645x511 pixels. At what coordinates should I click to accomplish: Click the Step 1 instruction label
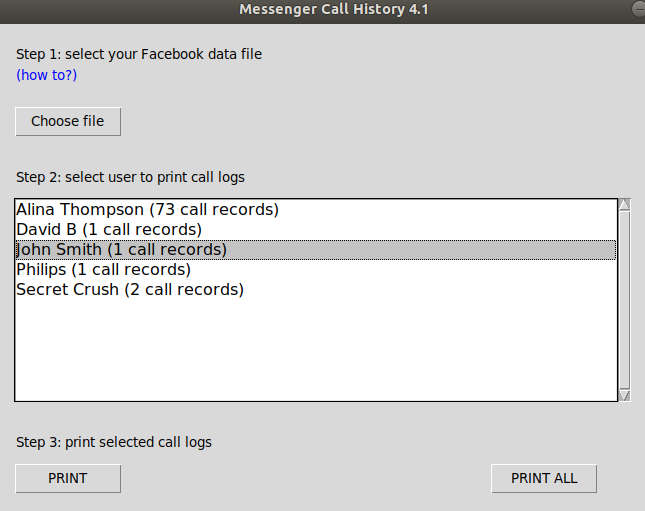coord(139,54)
